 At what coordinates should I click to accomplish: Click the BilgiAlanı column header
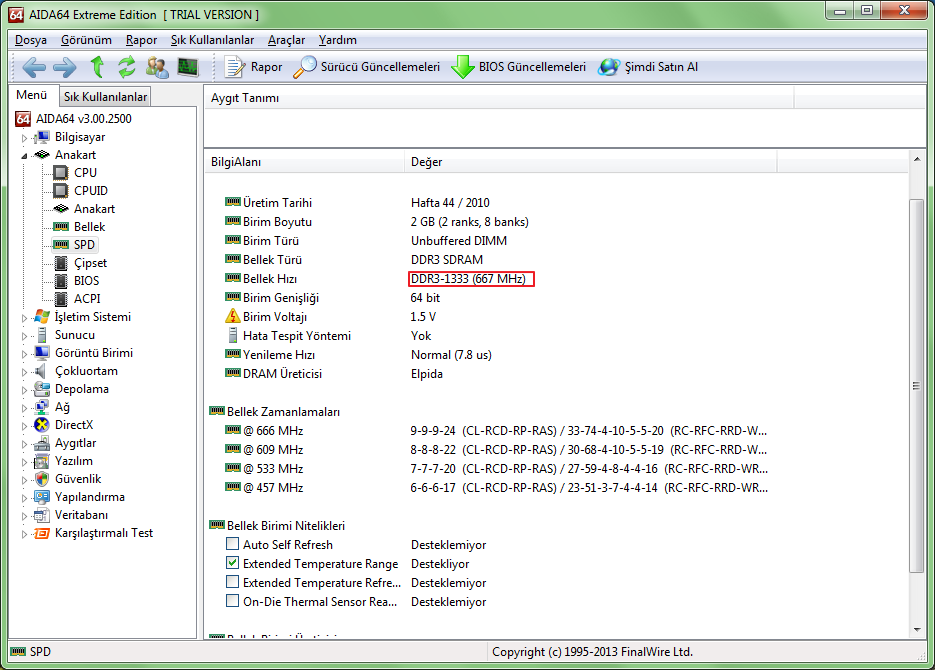pyautogui.click(x=304, y=162)
